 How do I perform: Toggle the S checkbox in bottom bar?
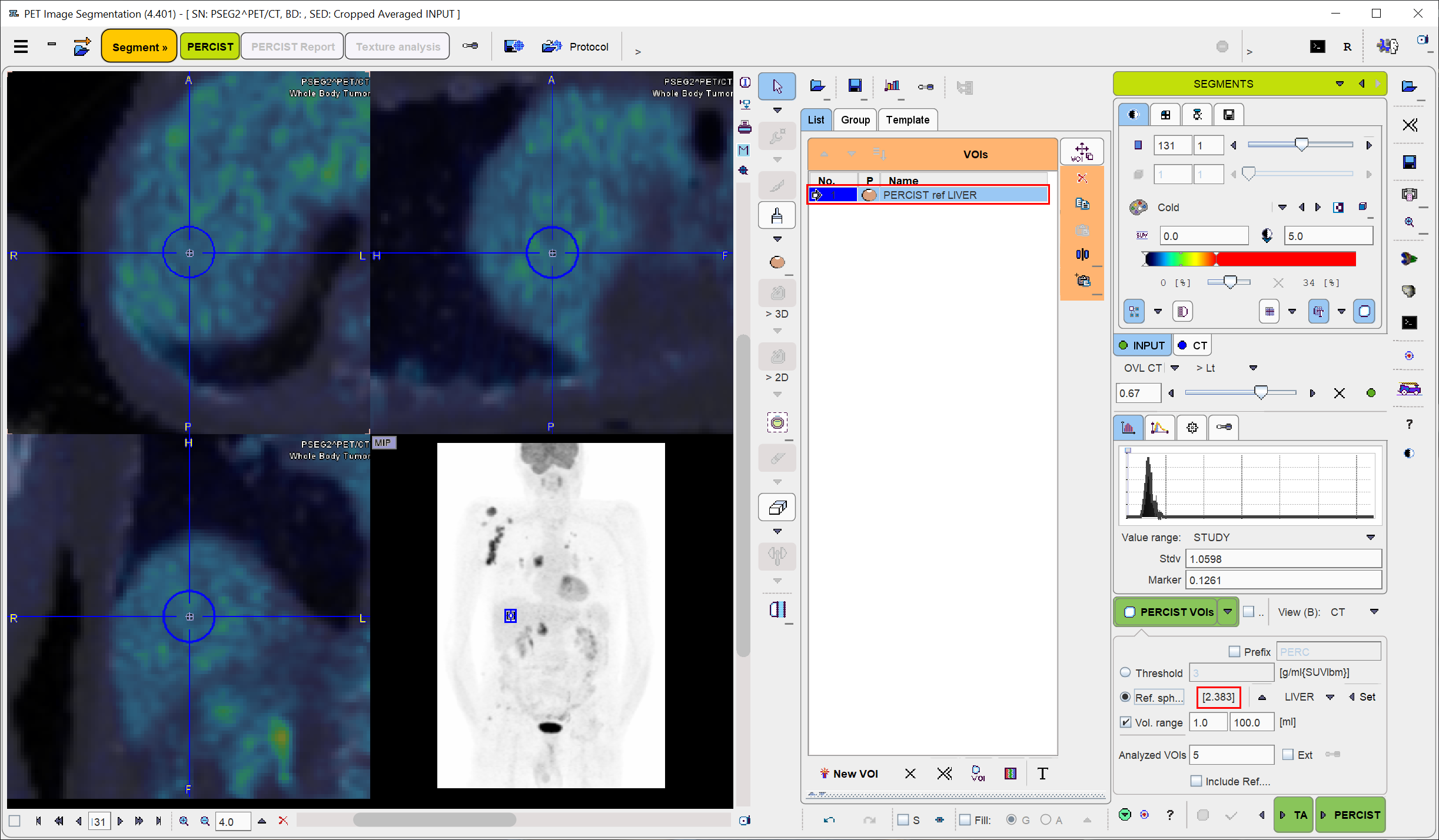tap(903, 820)
